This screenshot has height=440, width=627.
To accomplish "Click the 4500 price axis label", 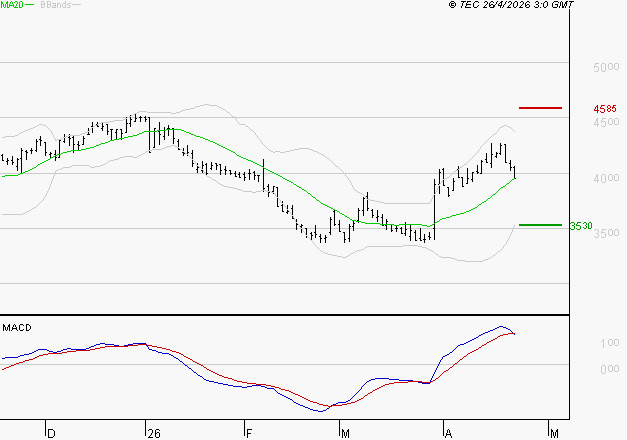I will pyautogui.click(x=606, y=122).
